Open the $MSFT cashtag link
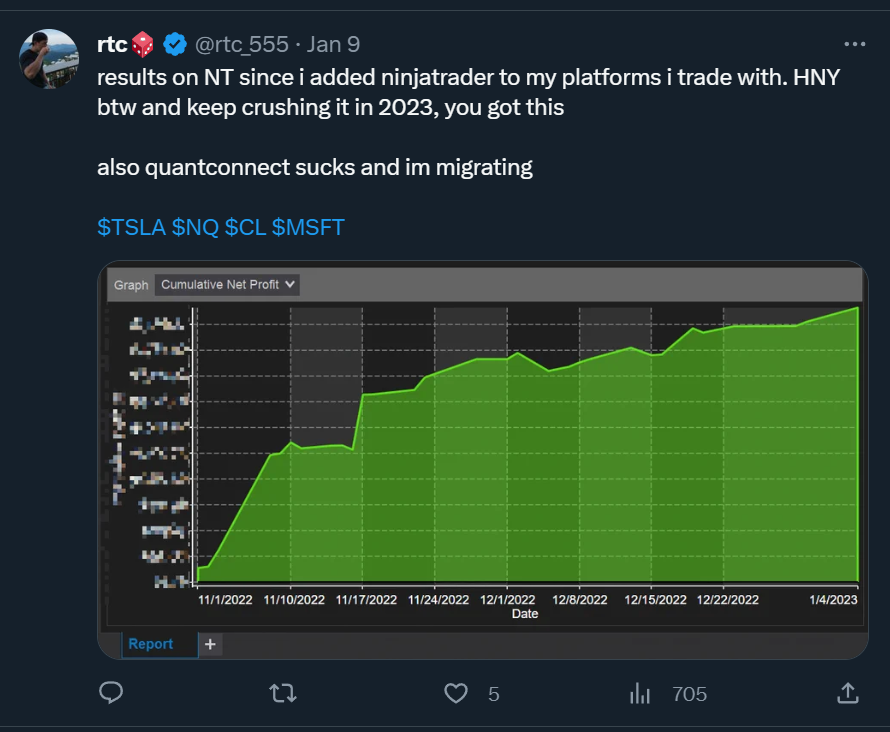 [x=308, y=228]
